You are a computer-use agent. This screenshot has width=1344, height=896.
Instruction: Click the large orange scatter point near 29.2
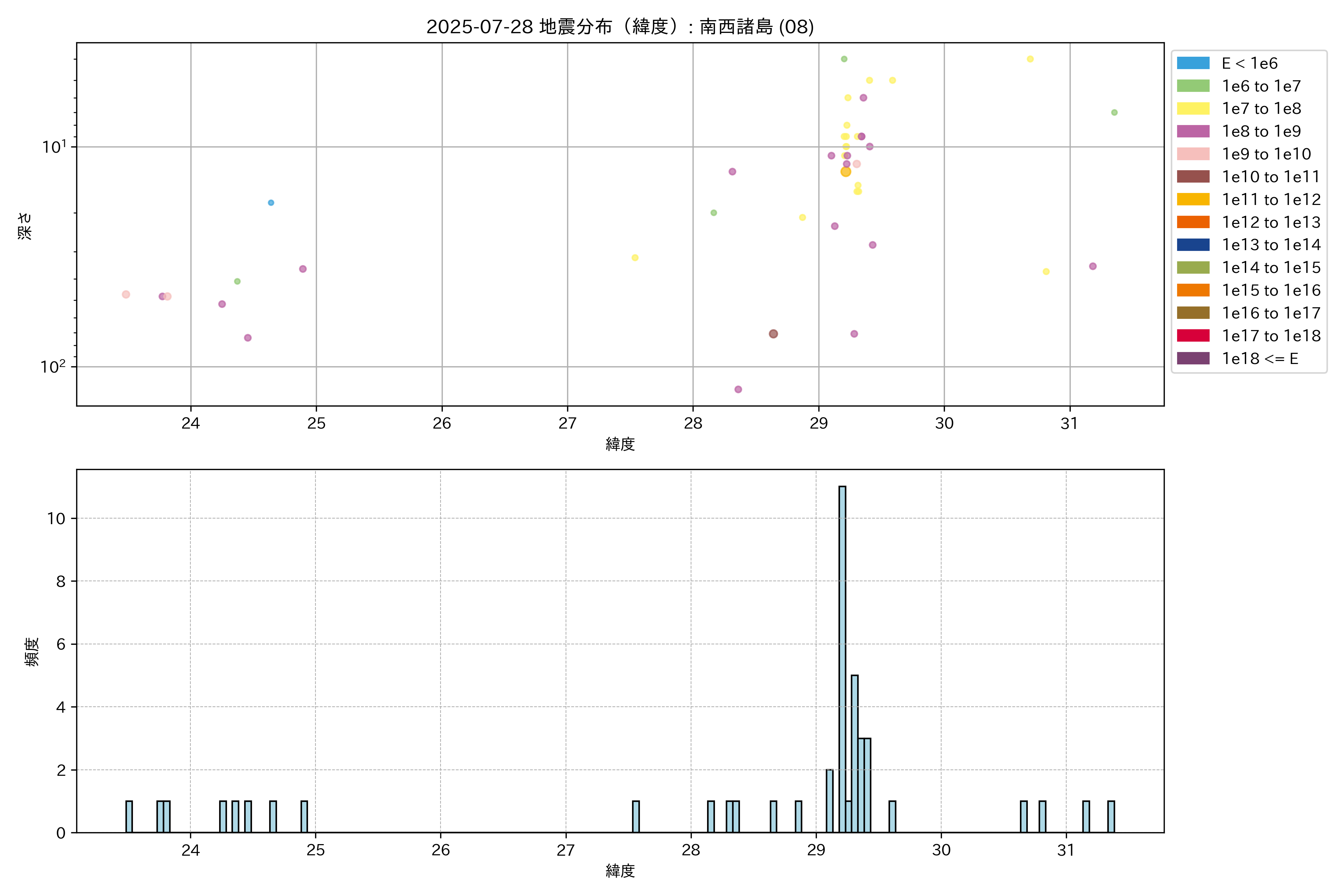point(846,171)
